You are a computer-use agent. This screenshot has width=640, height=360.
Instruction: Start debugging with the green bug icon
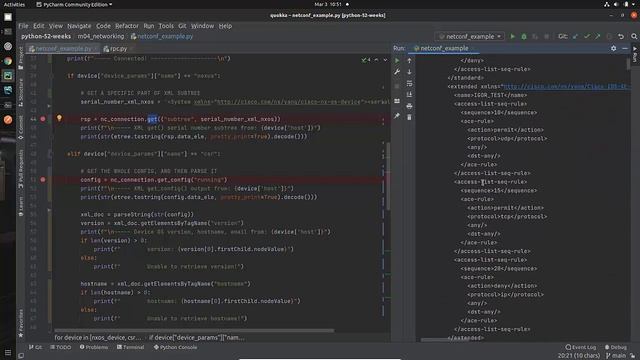[x=524, y=36]
